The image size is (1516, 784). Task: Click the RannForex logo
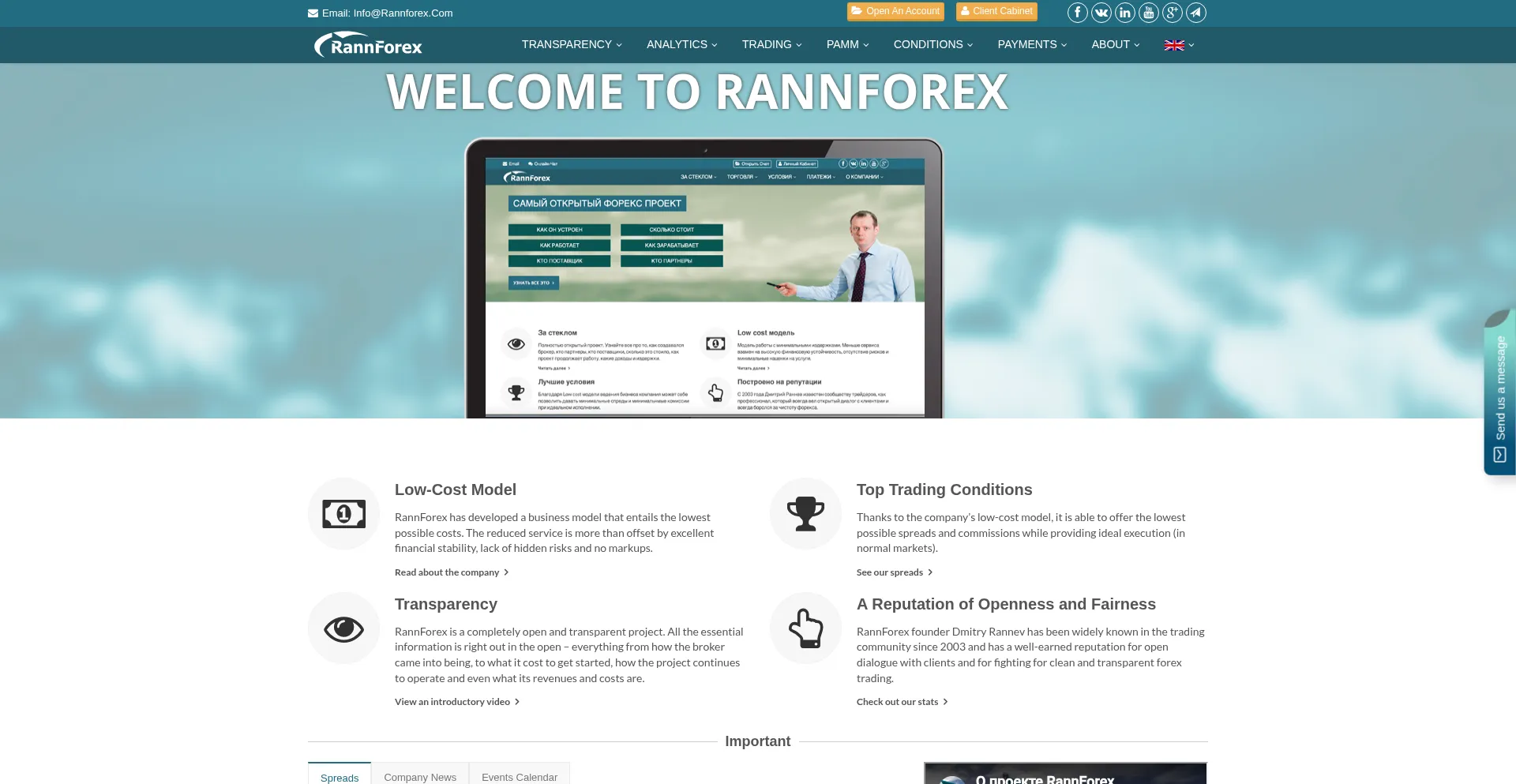tap(368, 45)
